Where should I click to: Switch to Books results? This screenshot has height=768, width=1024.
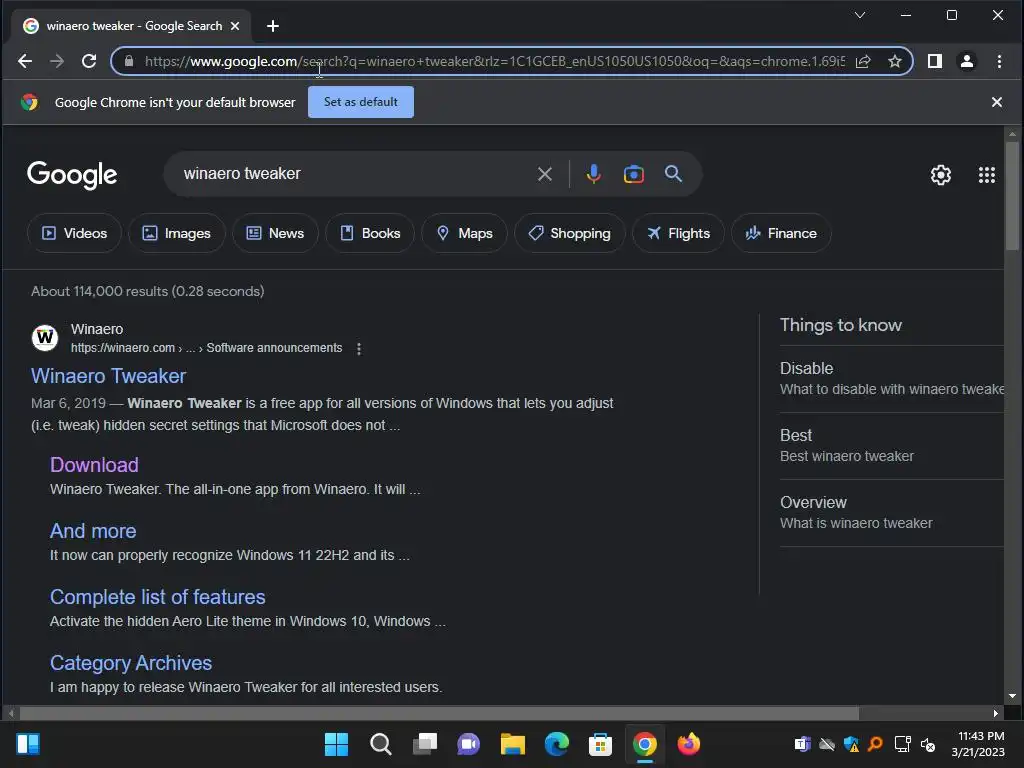370,233
